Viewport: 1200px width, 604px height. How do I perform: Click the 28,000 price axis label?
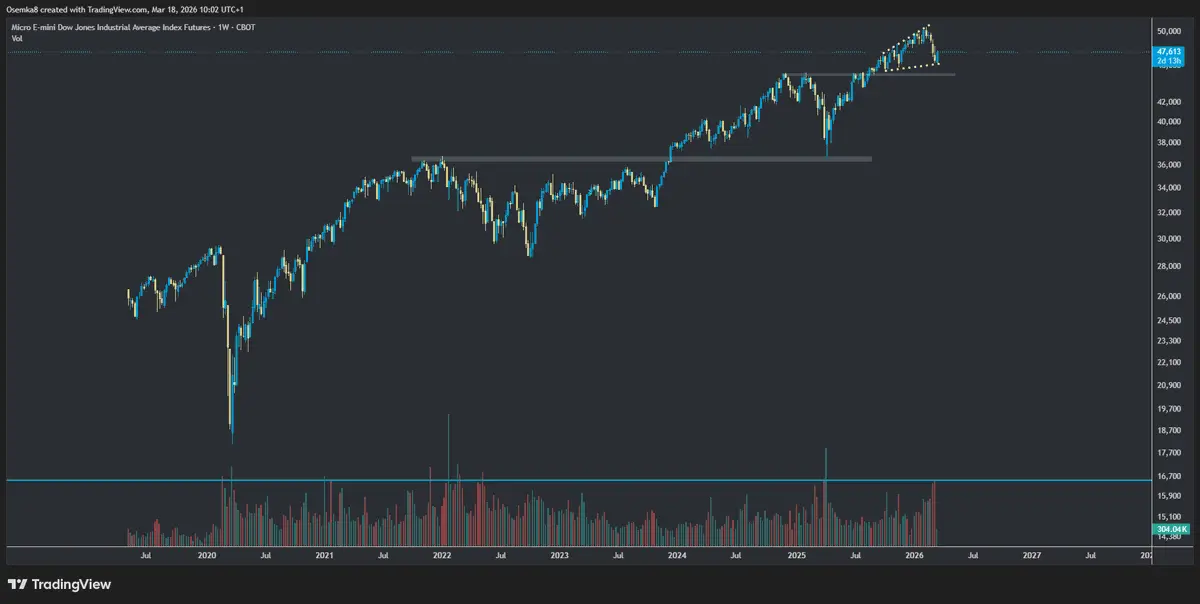(1168, 266)
